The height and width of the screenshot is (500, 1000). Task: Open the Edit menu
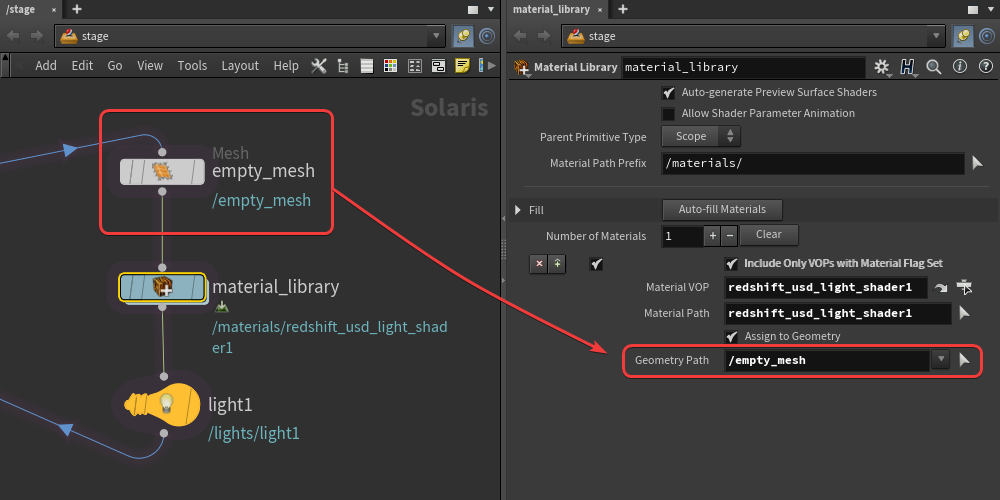point(82,66)
